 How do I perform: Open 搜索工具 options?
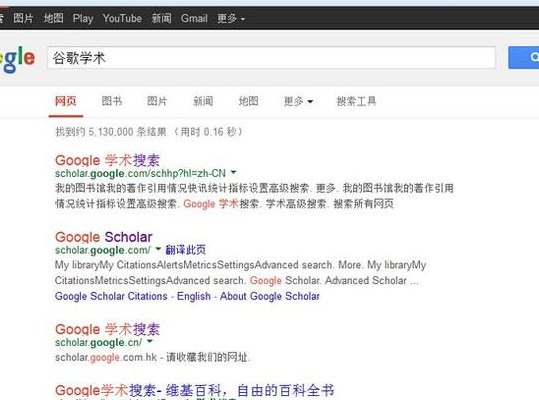(356, 101)
